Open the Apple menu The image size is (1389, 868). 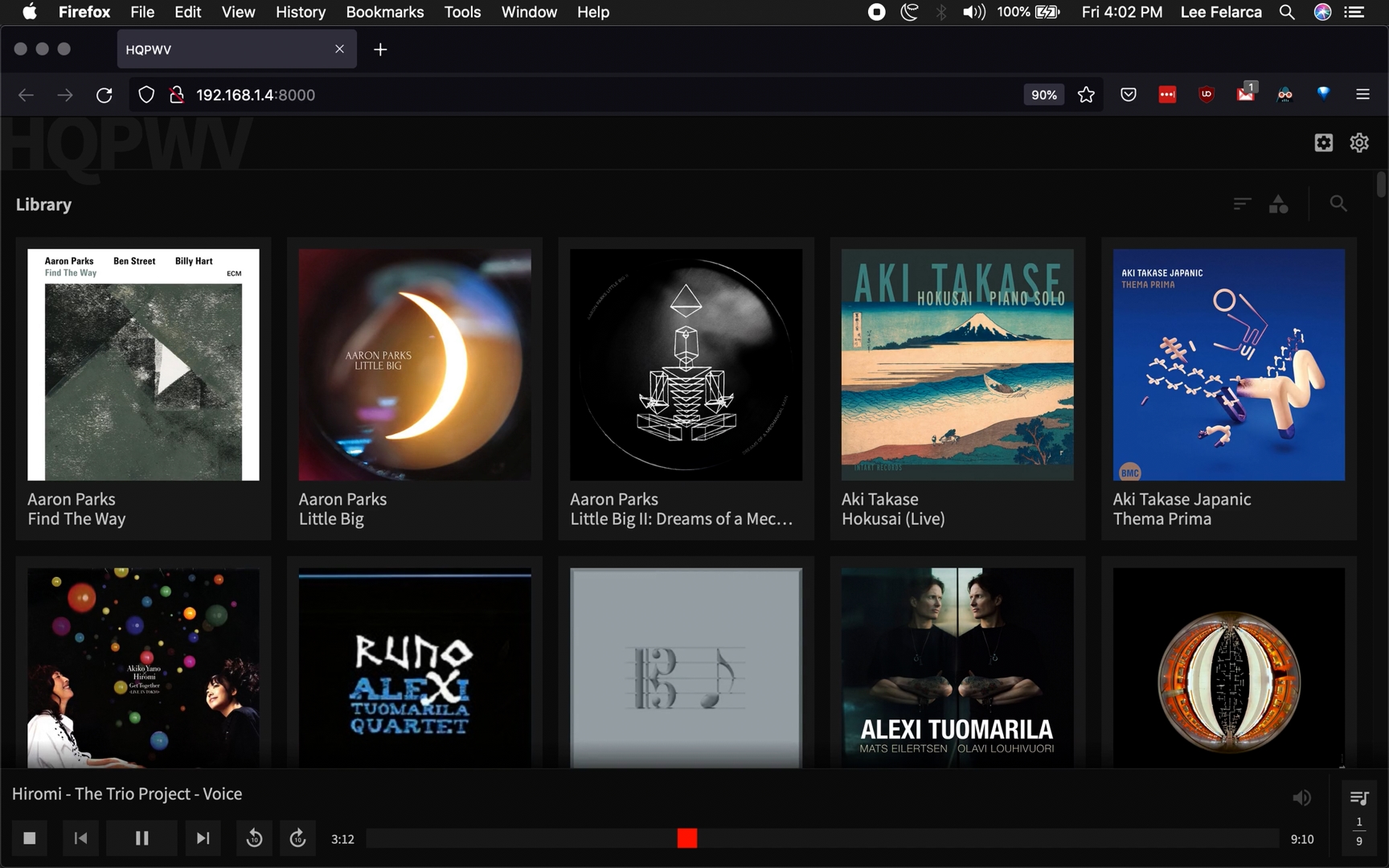tap(29, 12)
